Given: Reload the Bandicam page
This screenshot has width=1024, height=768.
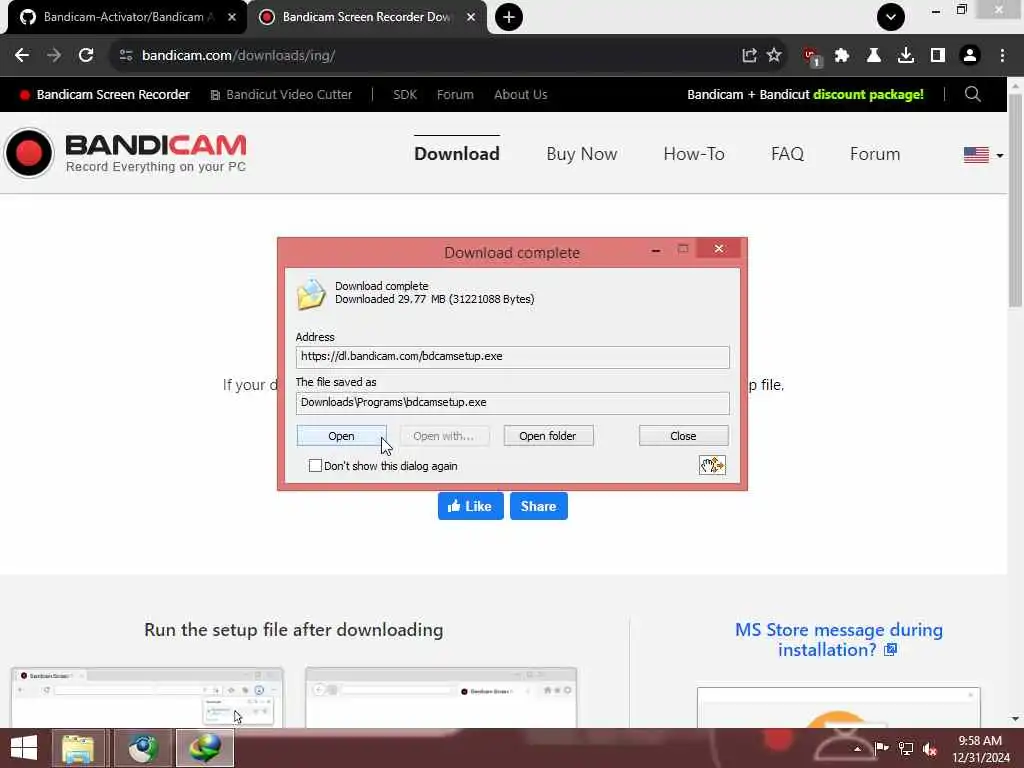Looking at the screenshot, I should 86,56.
